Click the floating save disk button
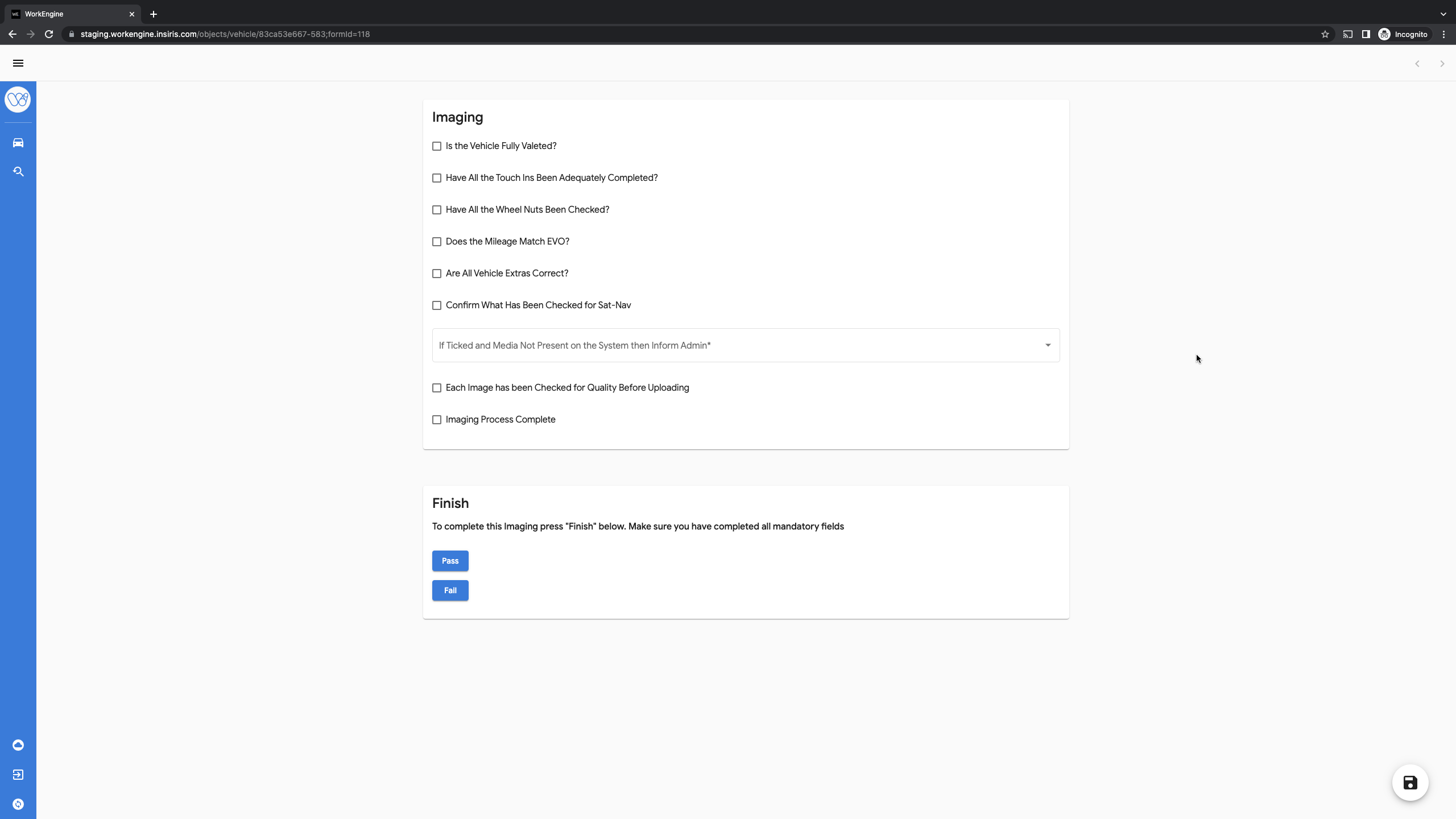The width and height of the screenshot is (1456, 819). point(1410,783)
